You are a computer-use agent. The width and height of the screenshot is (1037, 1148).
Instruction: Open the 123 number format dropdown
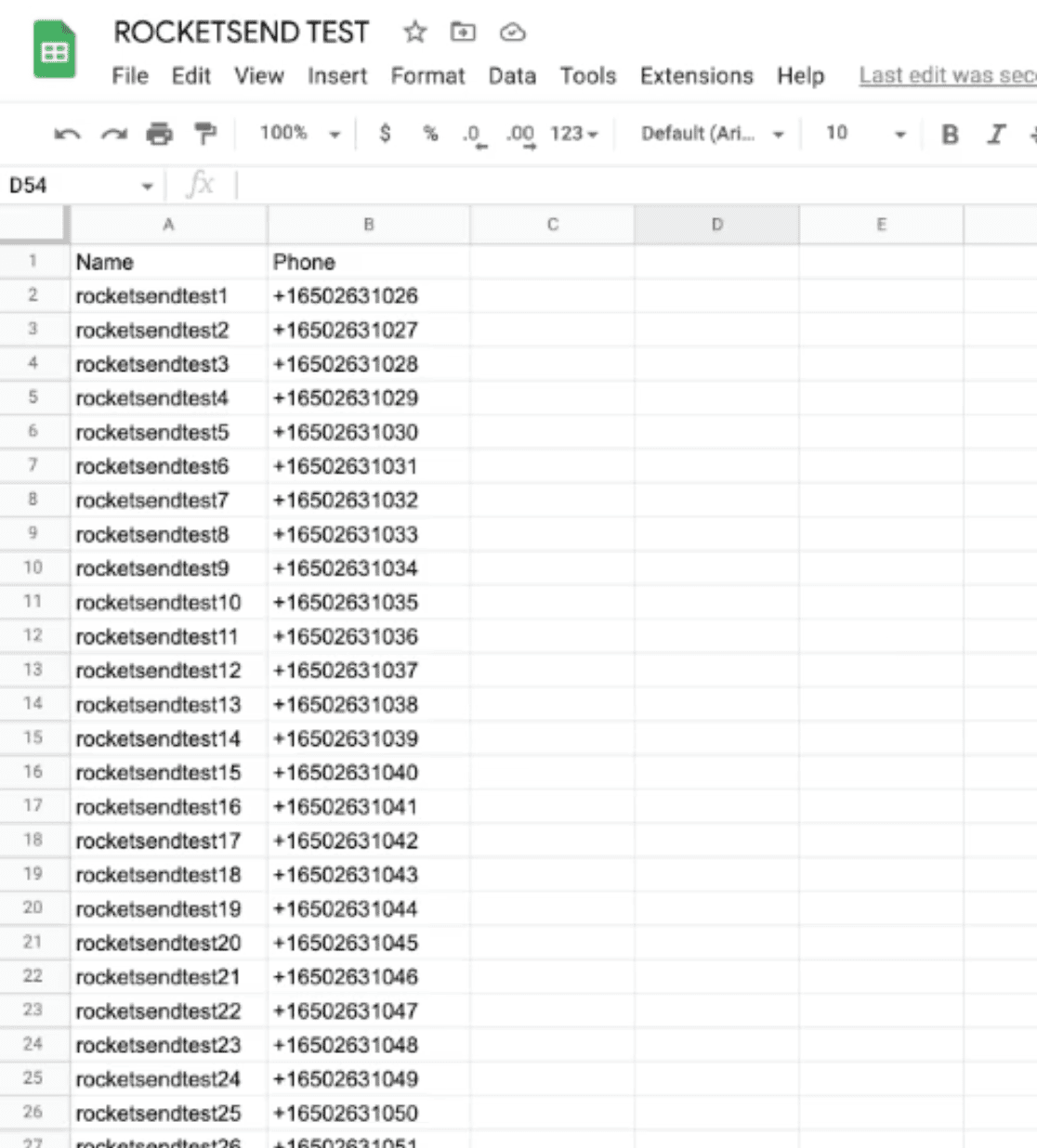(572, 133)
